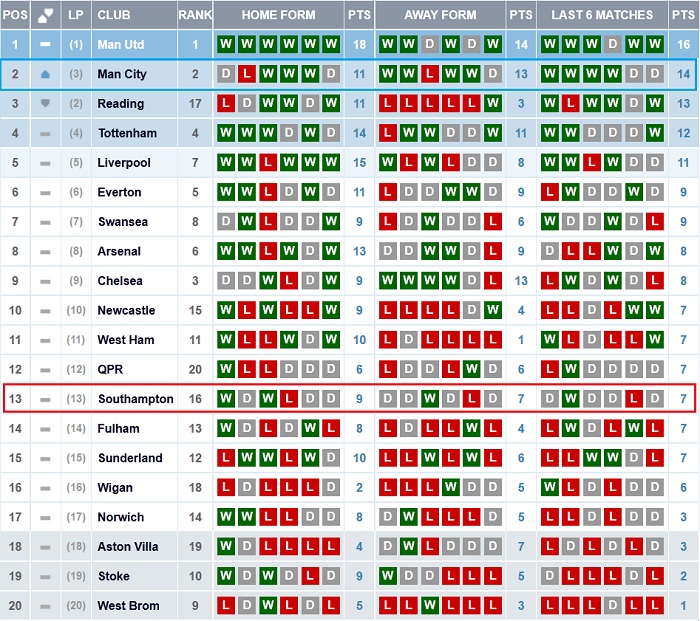Click Tottenham's no-change dash icon

coord(45,133)
